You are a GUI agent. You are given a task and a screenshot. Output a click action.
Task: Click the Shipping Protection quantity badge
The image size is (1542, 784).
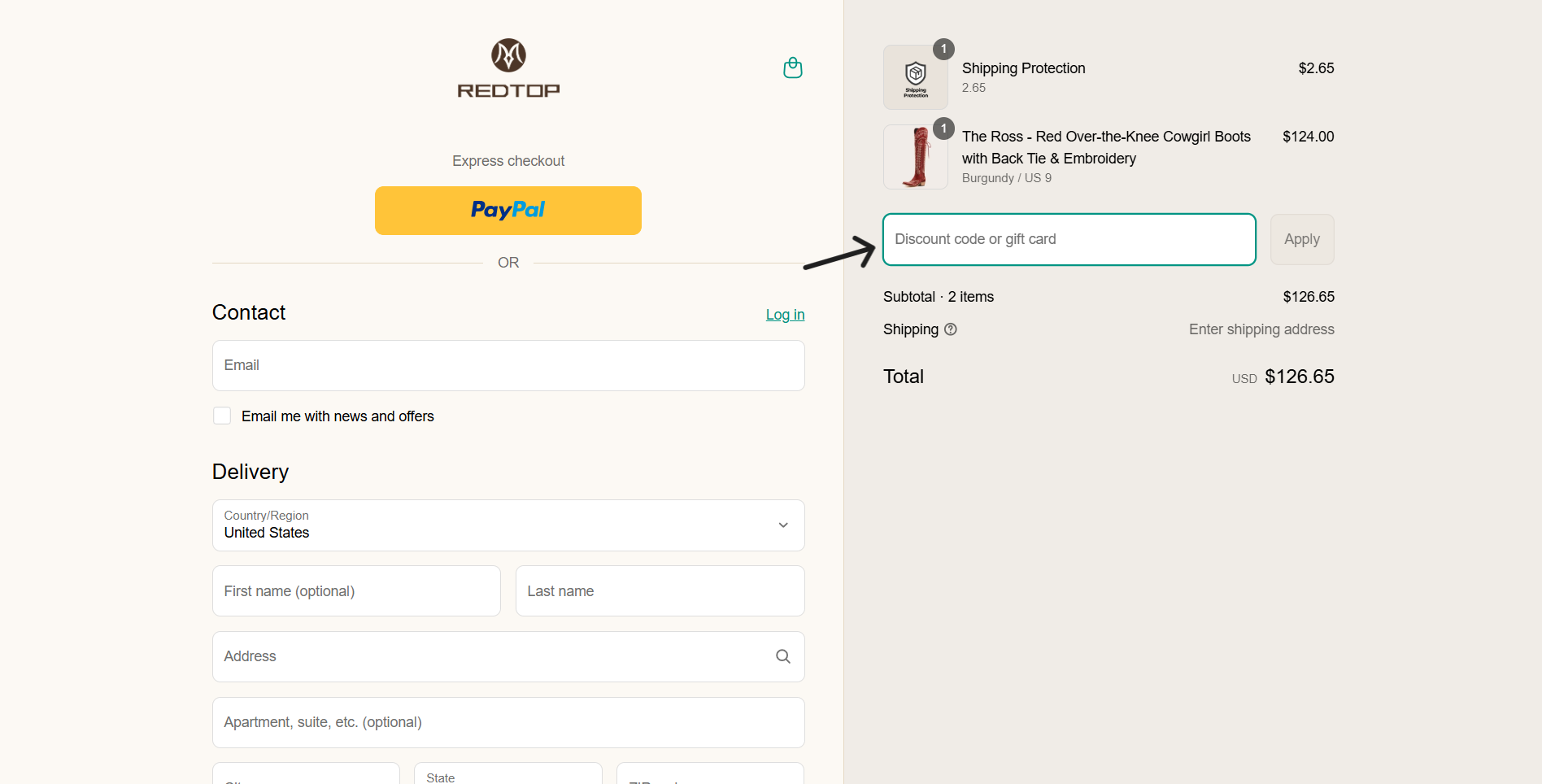coord(943,49)
